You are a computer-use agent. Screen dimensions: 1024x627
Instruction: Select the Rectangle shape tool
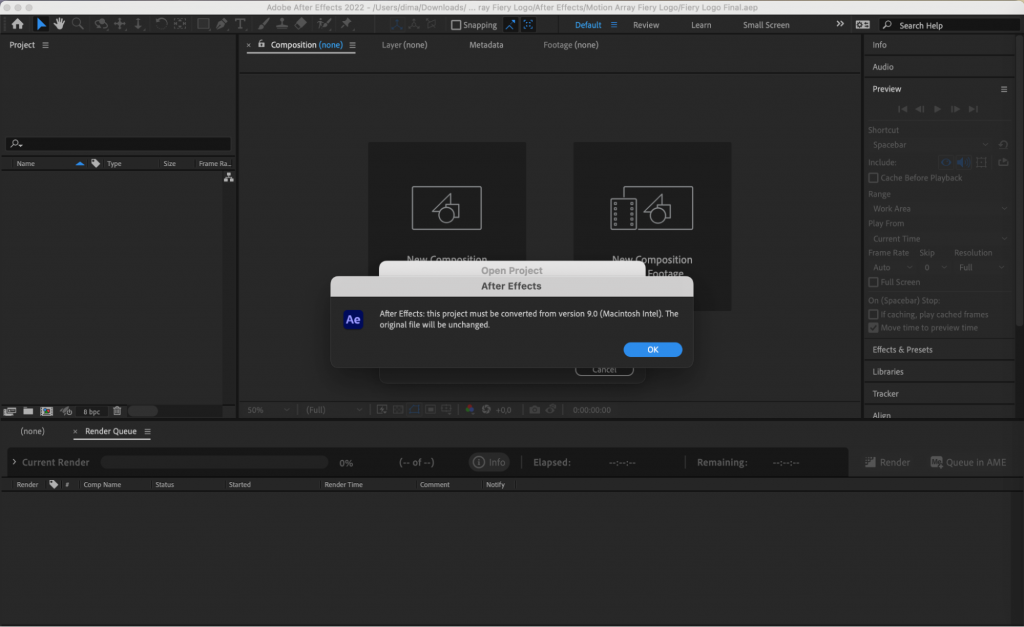point(202,25)
